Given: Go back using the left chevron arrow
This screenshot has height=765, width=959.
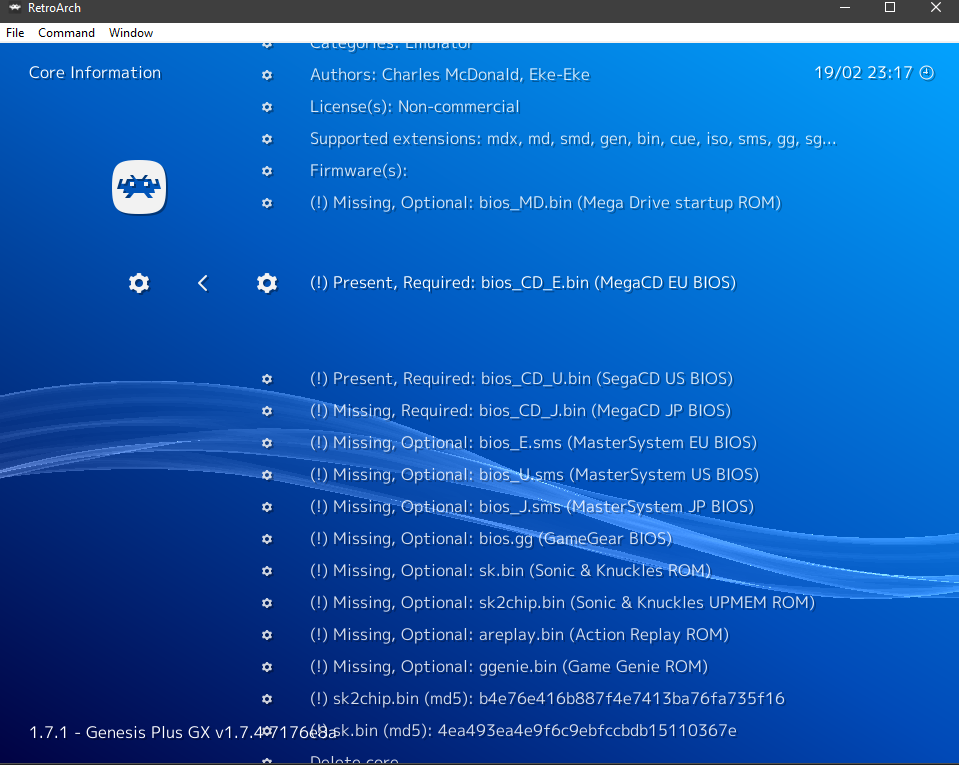Looking at the screenshot, I should click(203, 283).
